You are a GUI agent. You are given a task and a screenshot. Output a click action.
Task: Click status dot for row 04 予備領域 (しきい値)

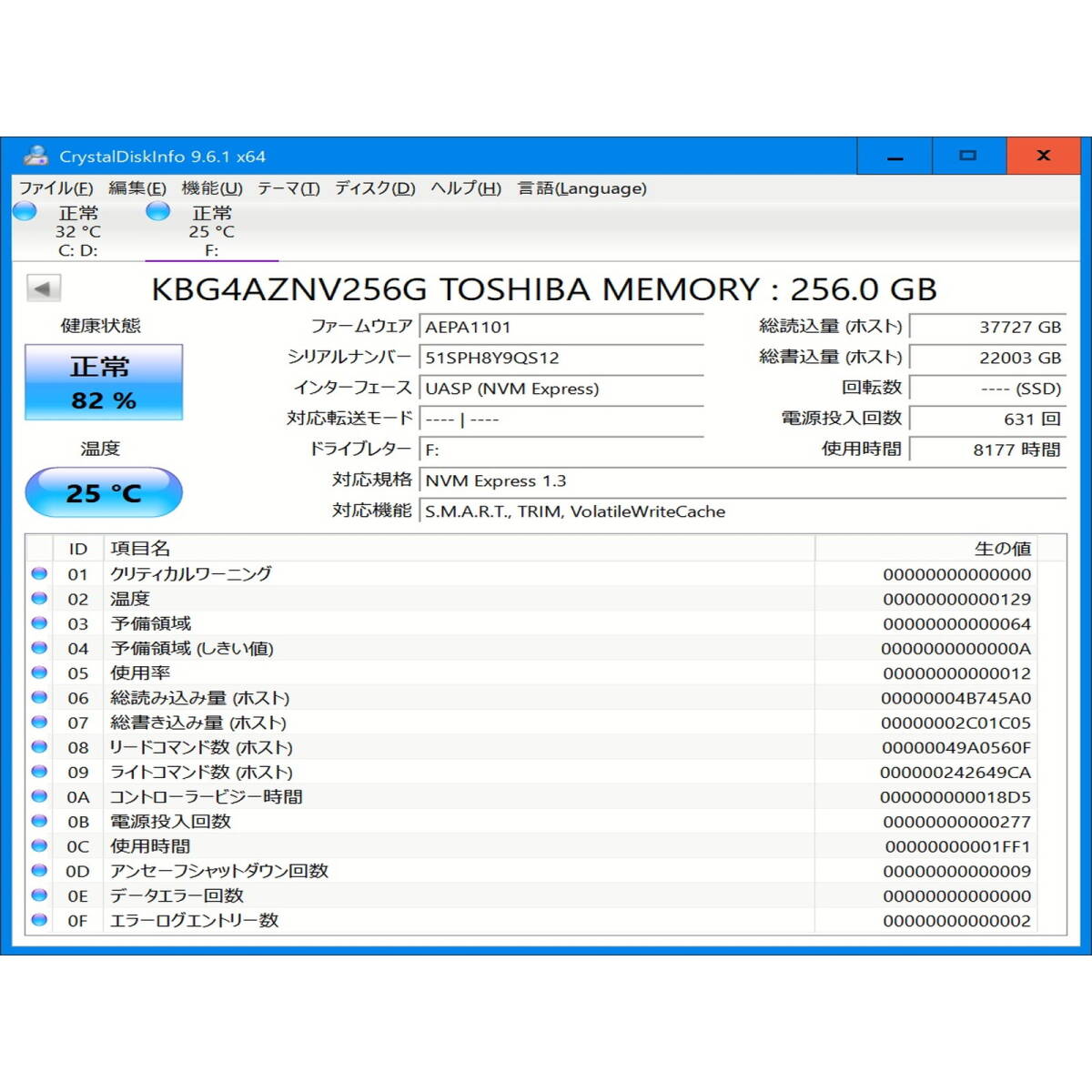[x=39, y=648]
